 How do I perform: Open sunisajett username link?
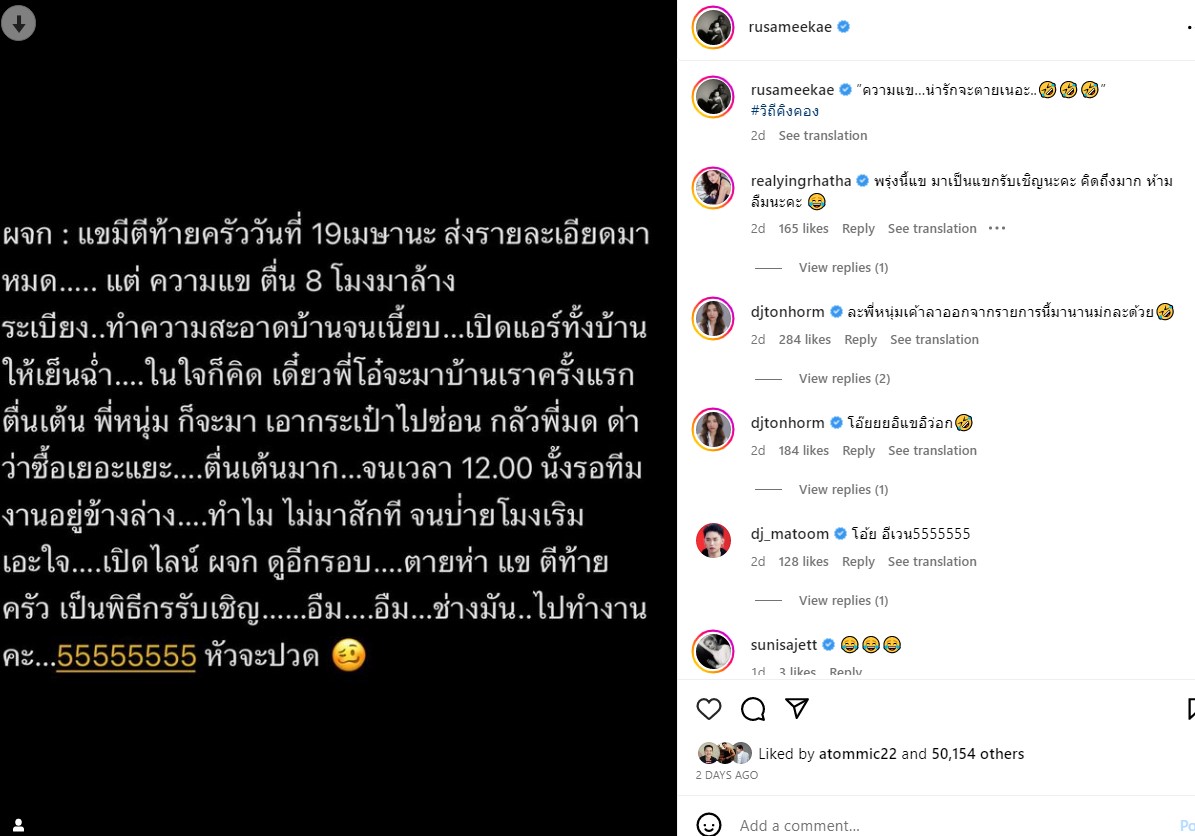[783, 645]
